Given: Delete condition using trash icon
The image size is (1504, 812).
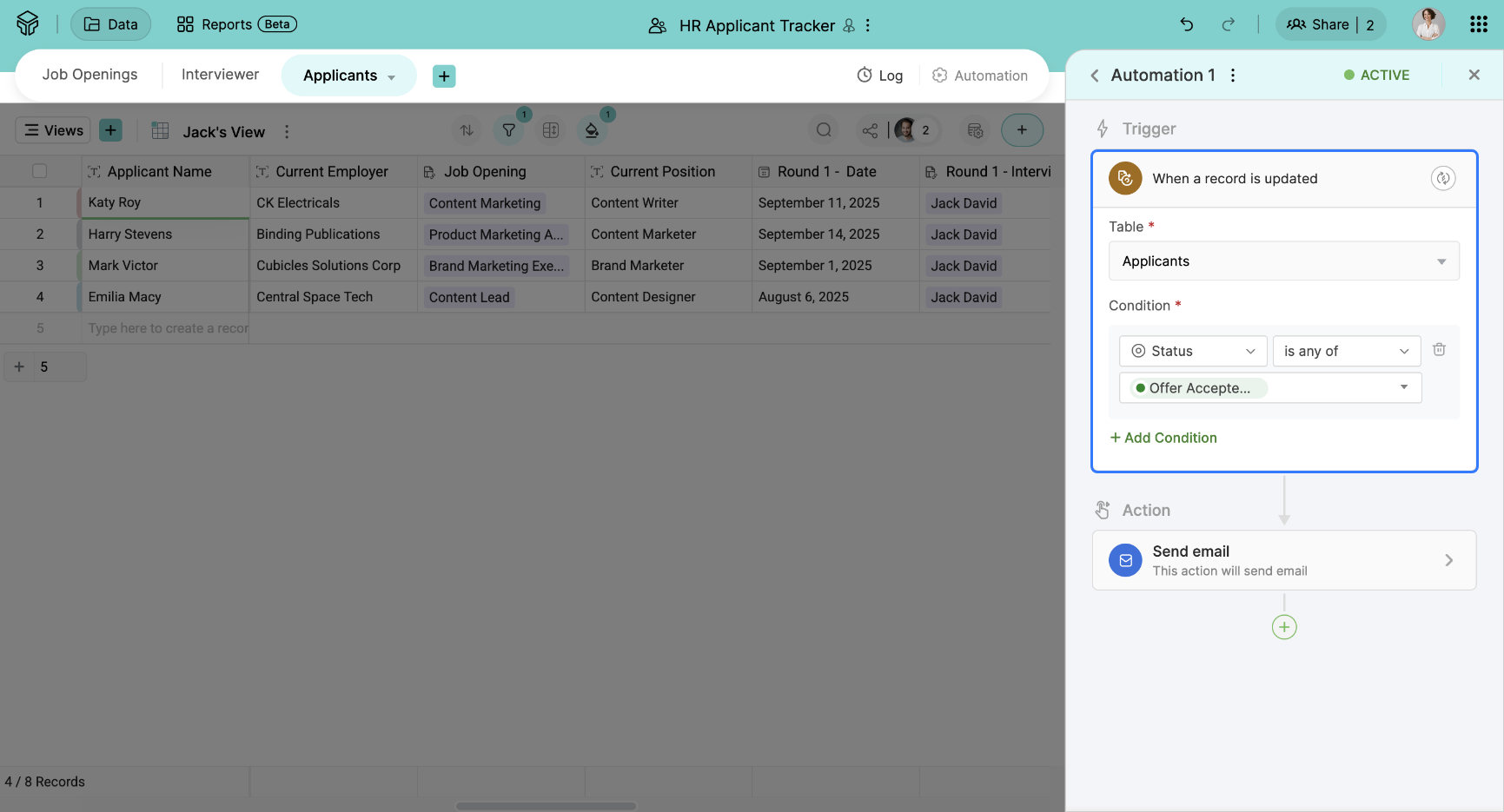Looking at the screenshot, I should tap(1439, 350).
